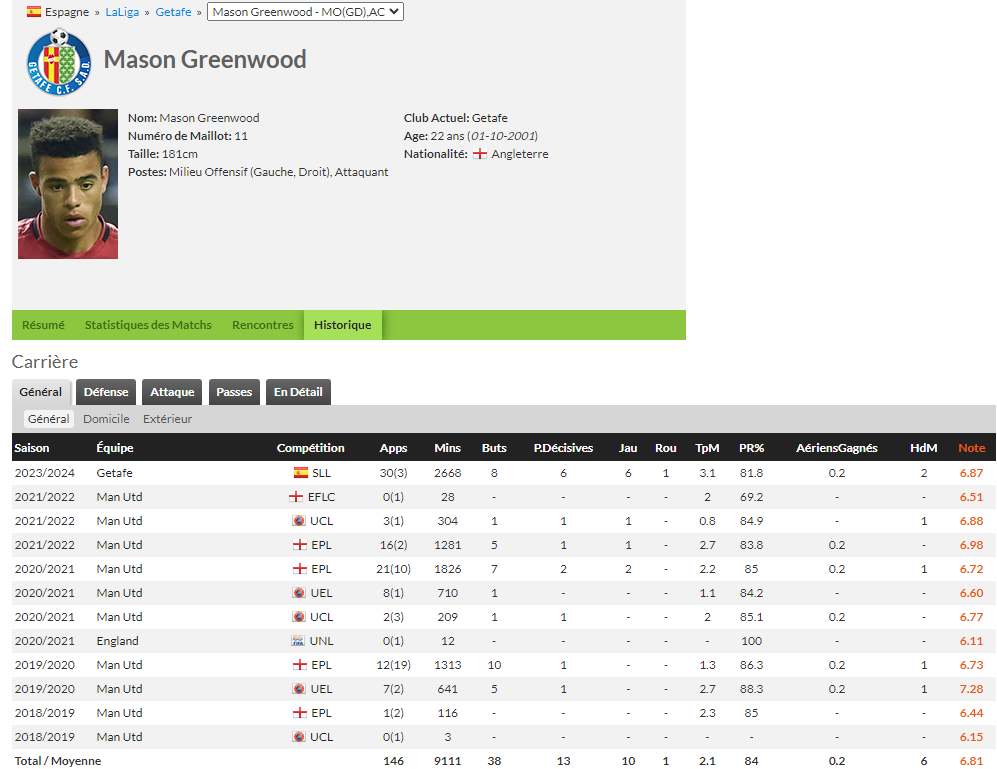Go to the Getafe breadcrumb link

tap(173, 12)
